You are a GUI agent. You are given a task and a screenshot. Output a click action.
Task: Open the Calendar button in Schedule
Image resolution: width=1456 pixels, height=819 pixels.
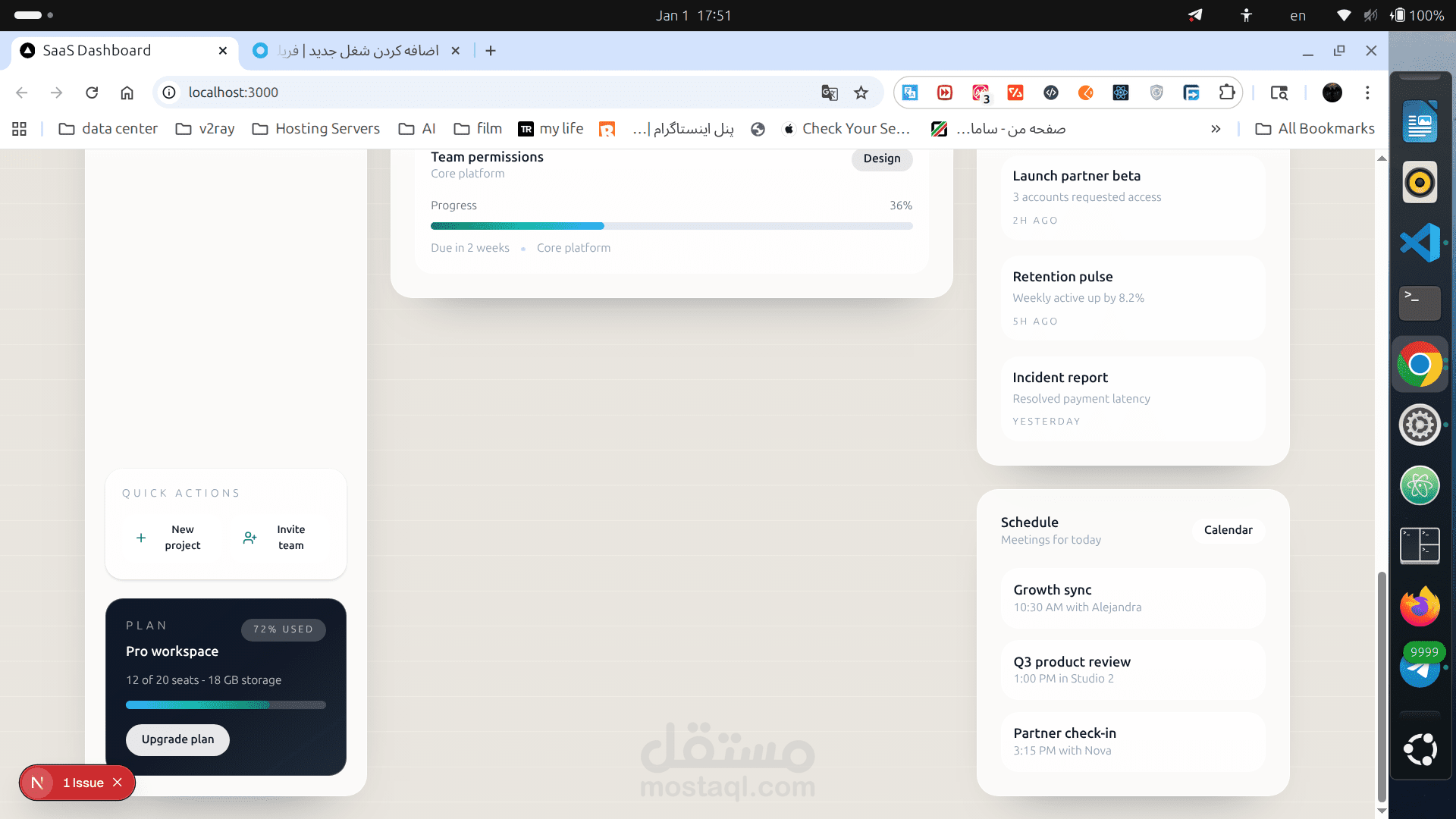tap(1228, 530)
